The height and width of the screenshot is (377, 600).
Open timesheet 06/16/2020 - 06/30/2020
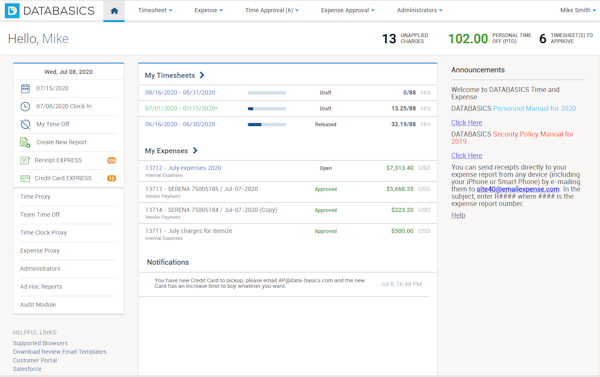[180, 124]
